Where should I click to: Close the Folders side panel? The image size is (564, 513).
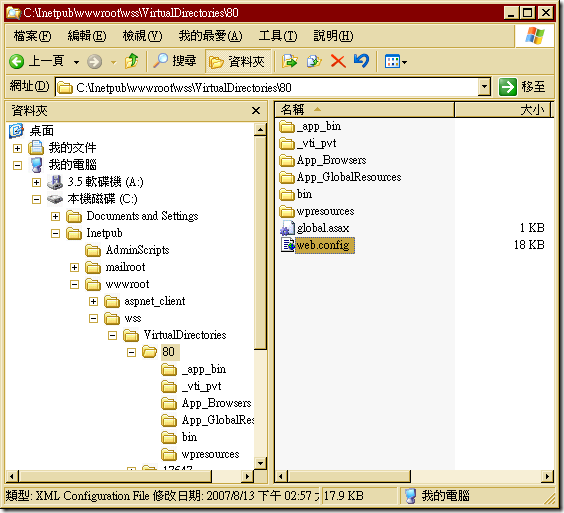(x=256, y=110)
